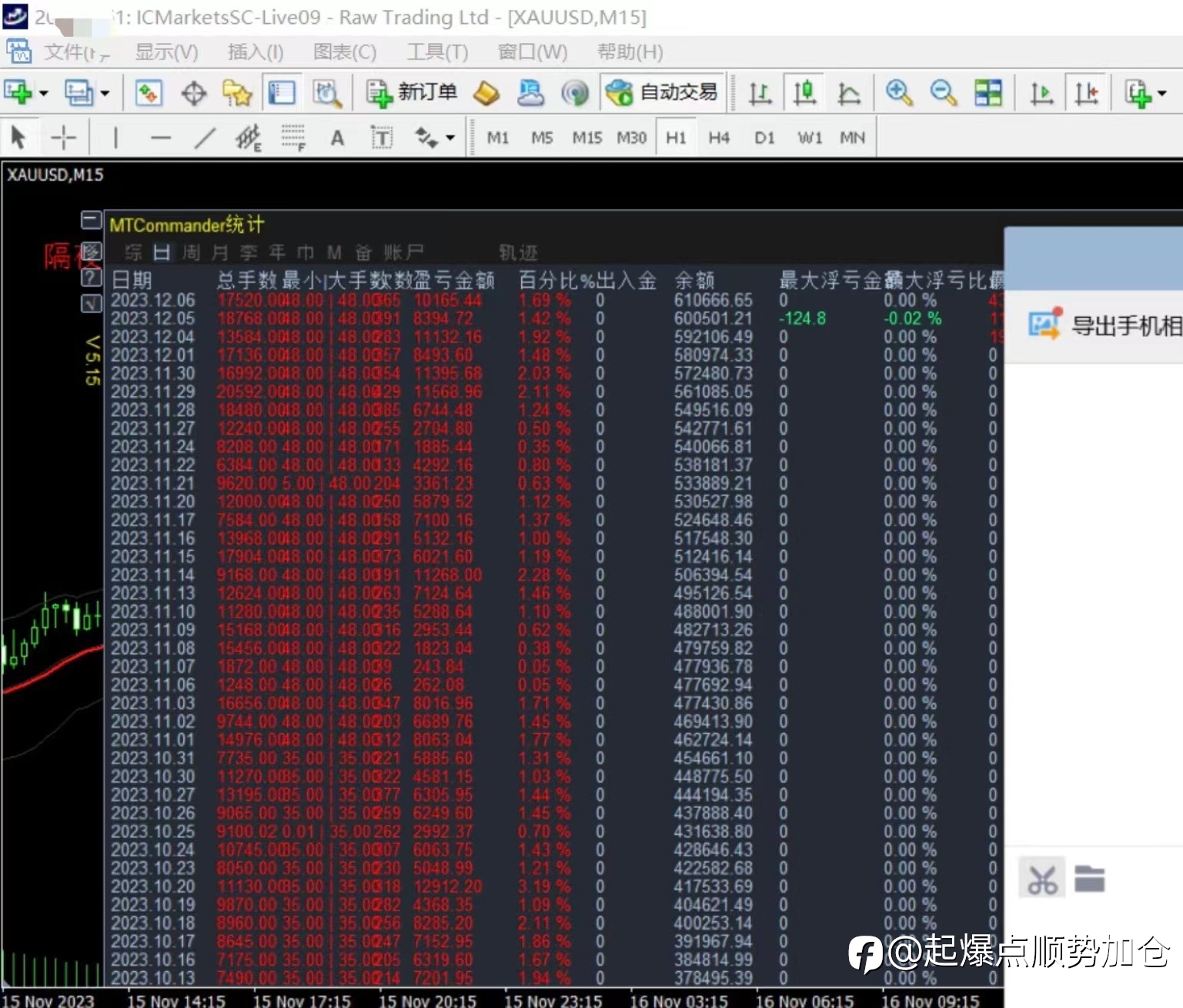Select the trendline tool
The image size is (1183, 1008).
click(205, 138)
